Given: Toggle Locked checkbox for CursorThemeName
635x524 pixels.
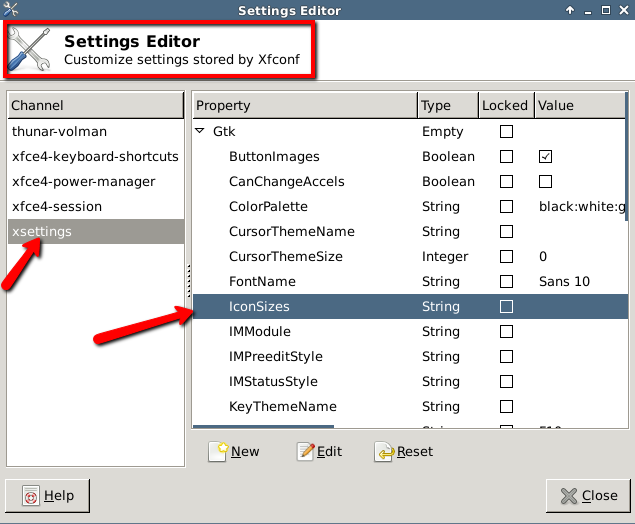Looking at the screenshot, I should (x=506, y=232).
